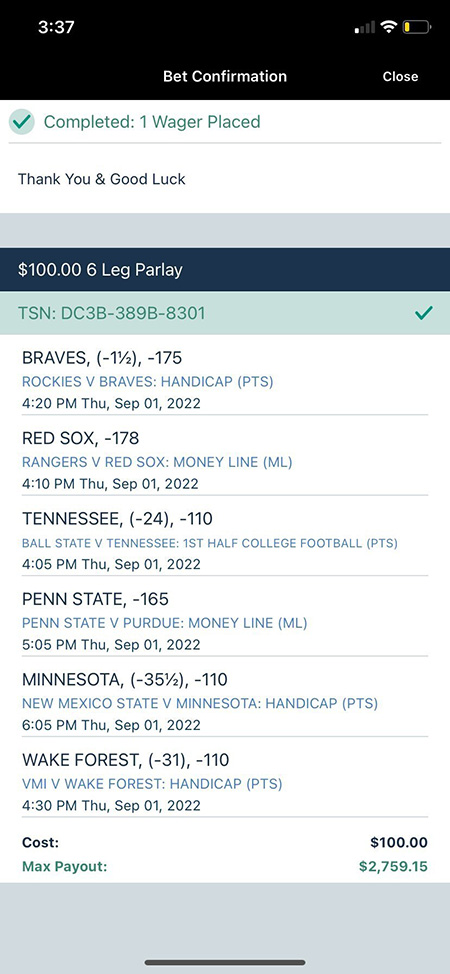Tap the Wi-Fi status icon
Screen dimensions: 450x974
[x=389, y=27]
